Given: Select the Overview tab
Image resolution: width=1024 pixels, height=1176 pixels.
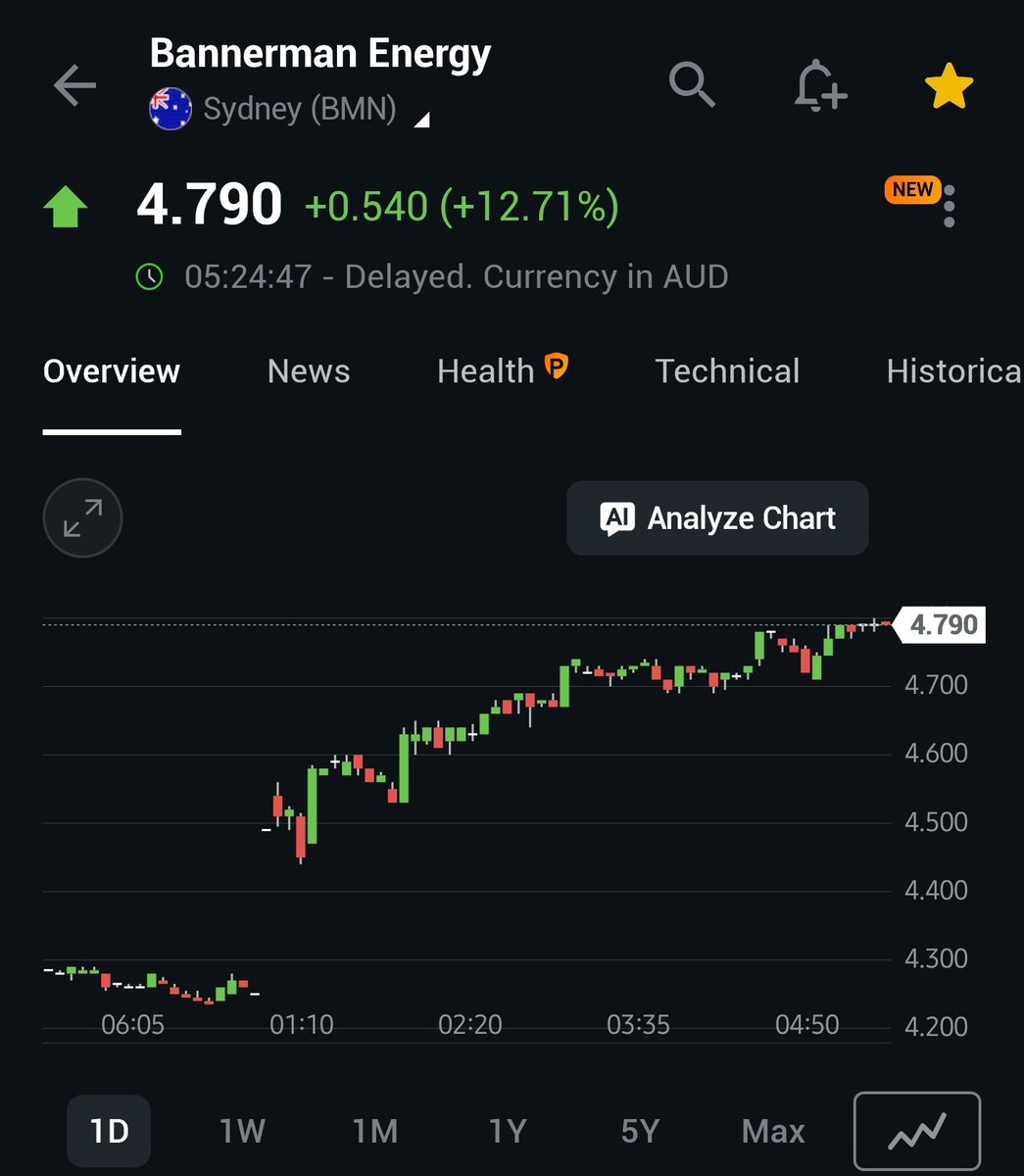Looking at the screenshot, I should point(112,371).
